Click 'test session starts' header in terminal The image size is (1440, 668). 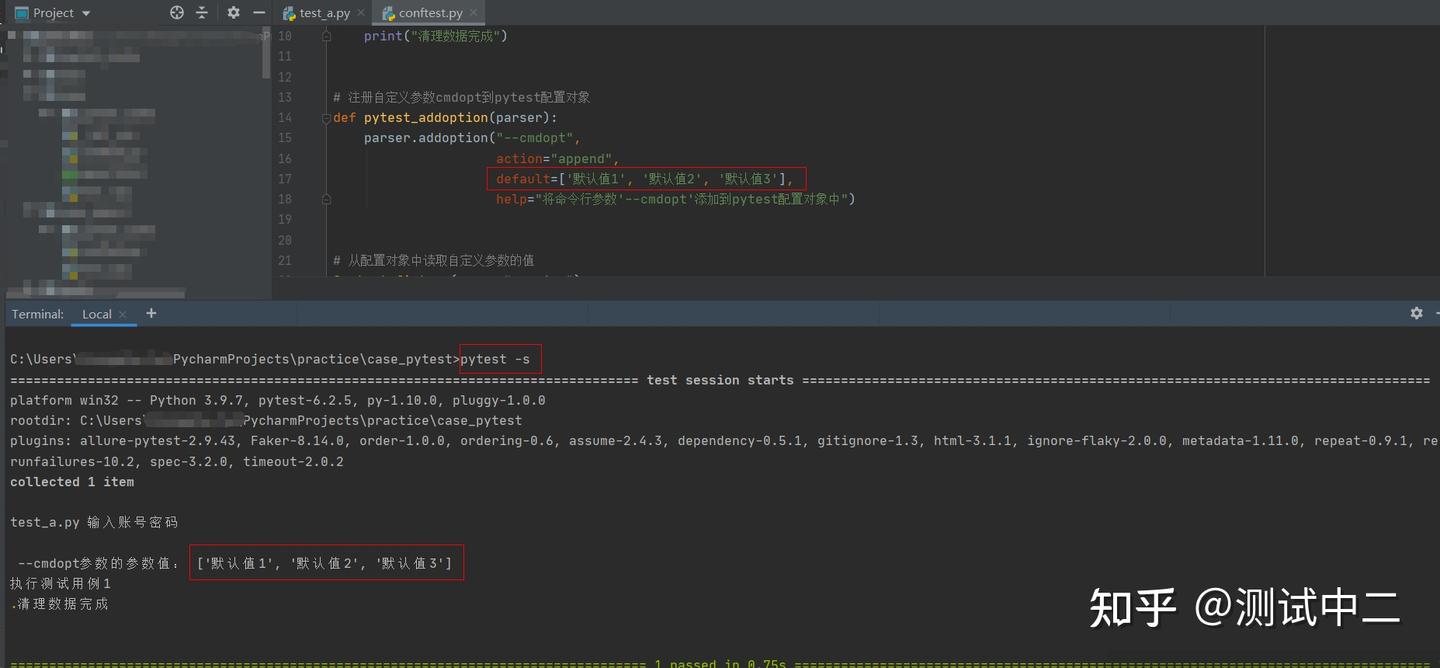[x=720, y=380]
